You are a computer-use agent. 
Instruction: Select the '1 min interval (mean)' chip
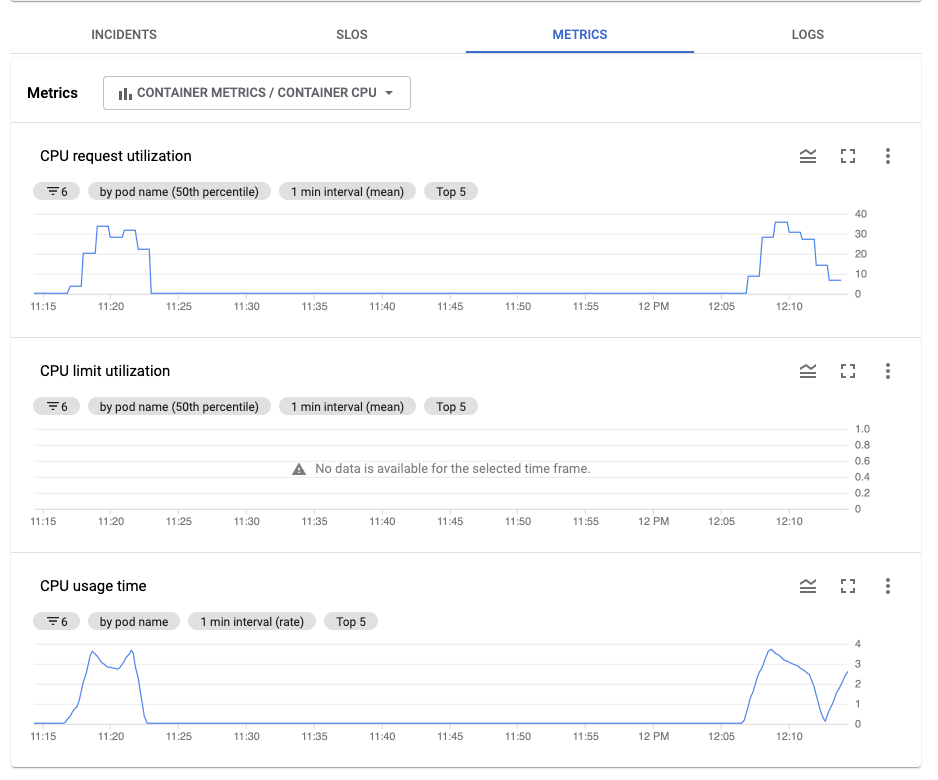pos(347,191)
